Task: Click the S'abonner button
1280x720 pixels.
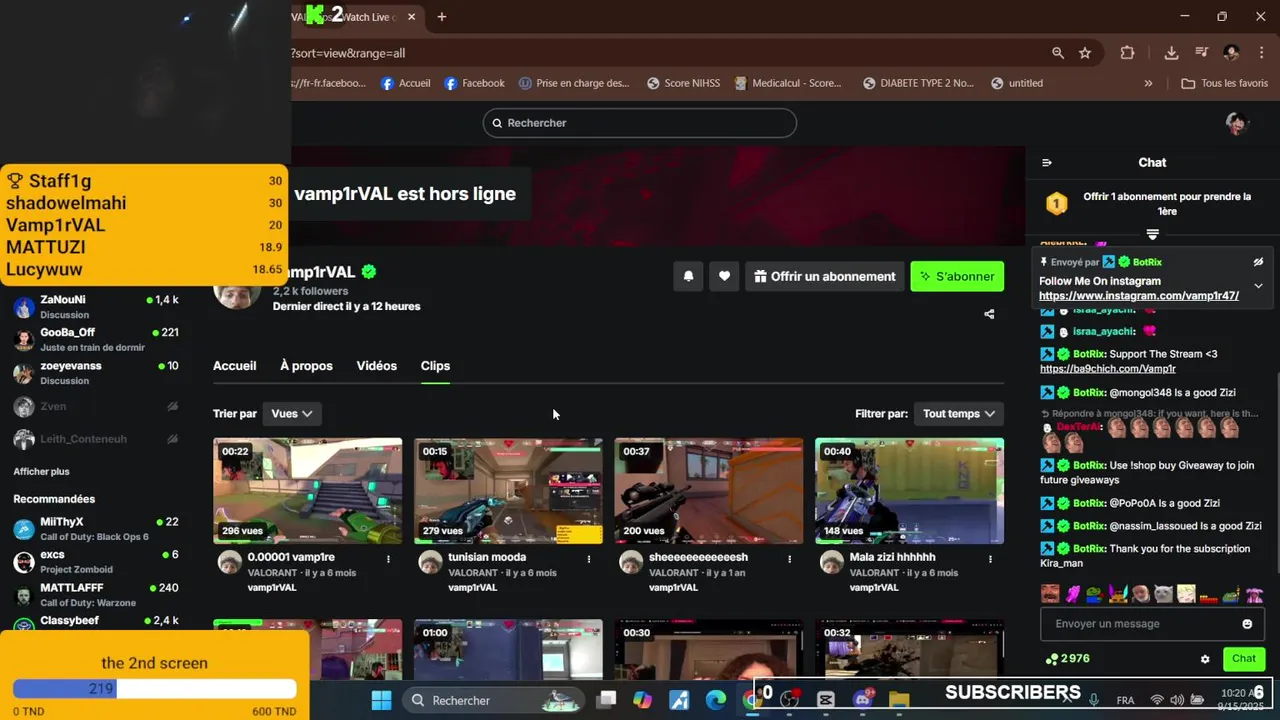Action: 957,276
